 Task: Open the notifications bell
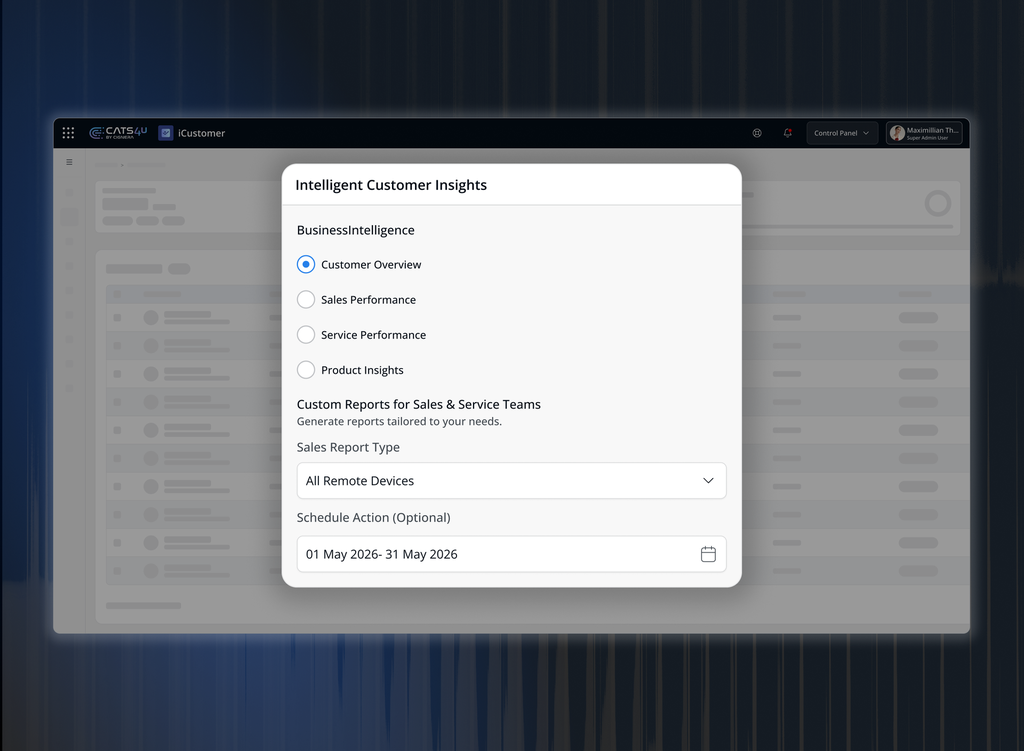788,133
